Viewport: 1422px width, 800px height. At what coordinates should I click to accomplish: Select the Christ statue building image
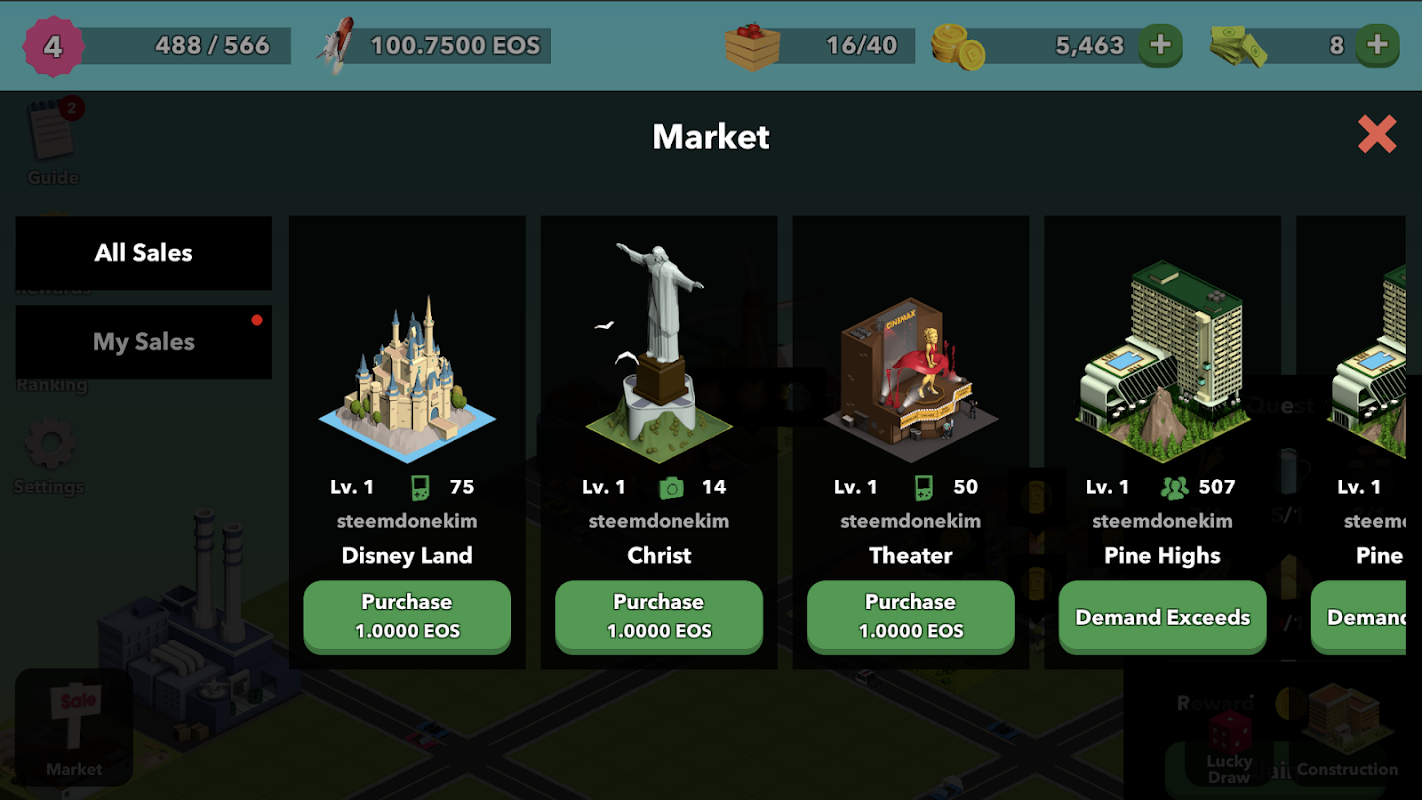pos(659,352)
